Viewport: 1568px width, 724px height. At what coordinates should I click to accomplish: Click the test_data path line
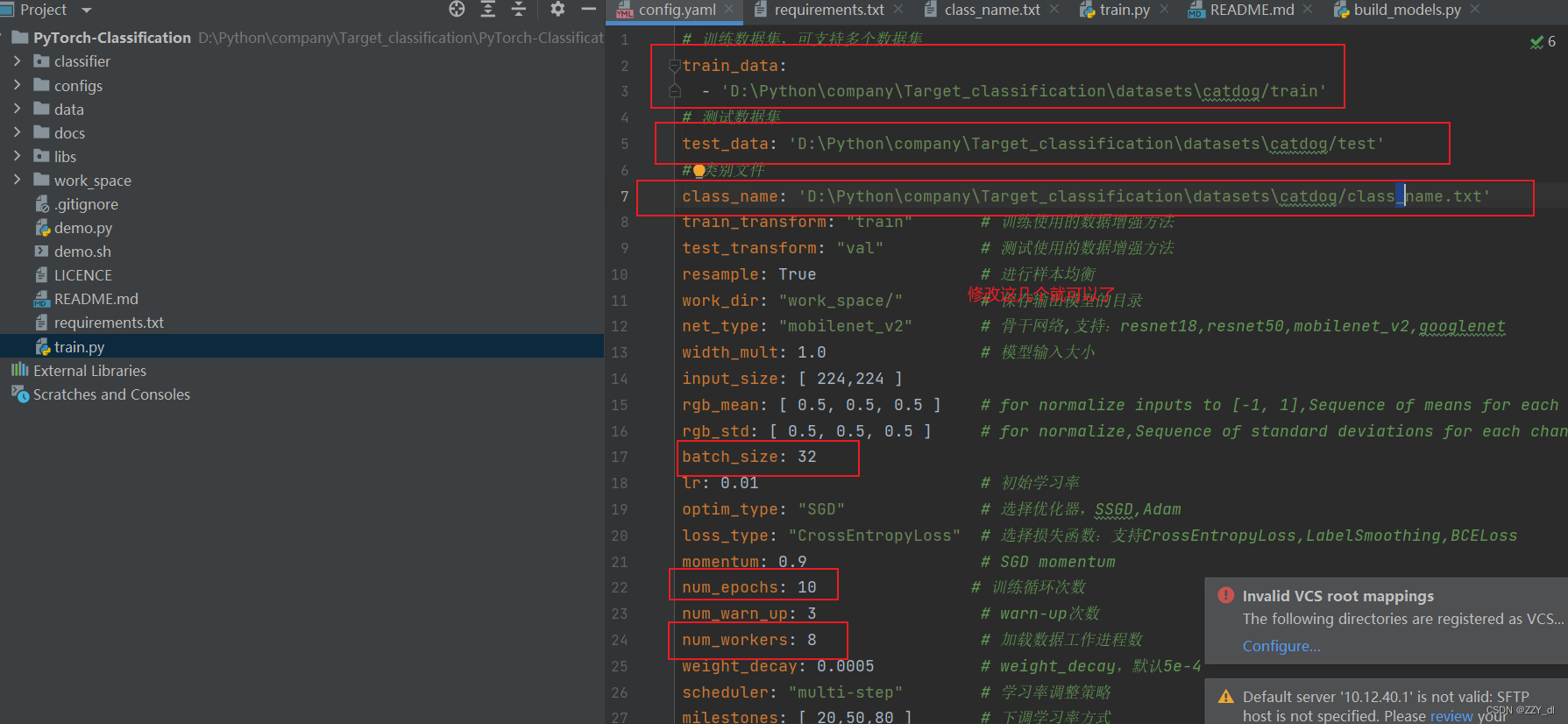click(x=1033, y=144)
